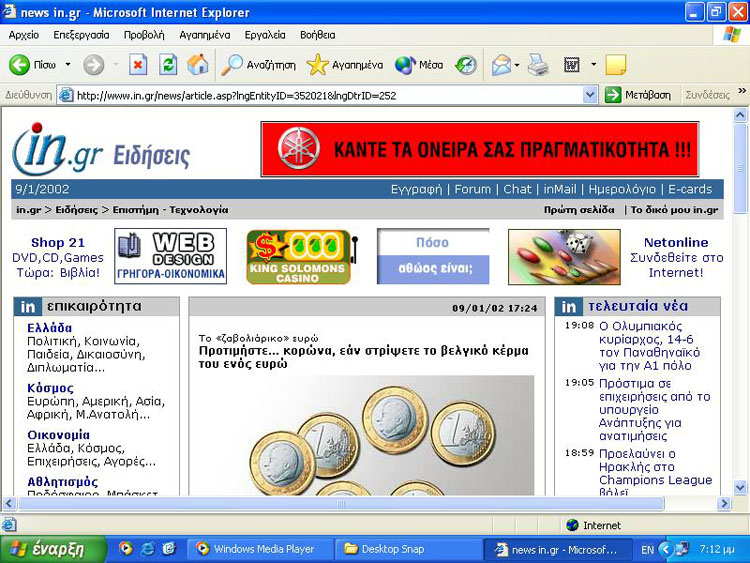Click the page icon in address bar
The image size is (750, 563).
[66, 95]
